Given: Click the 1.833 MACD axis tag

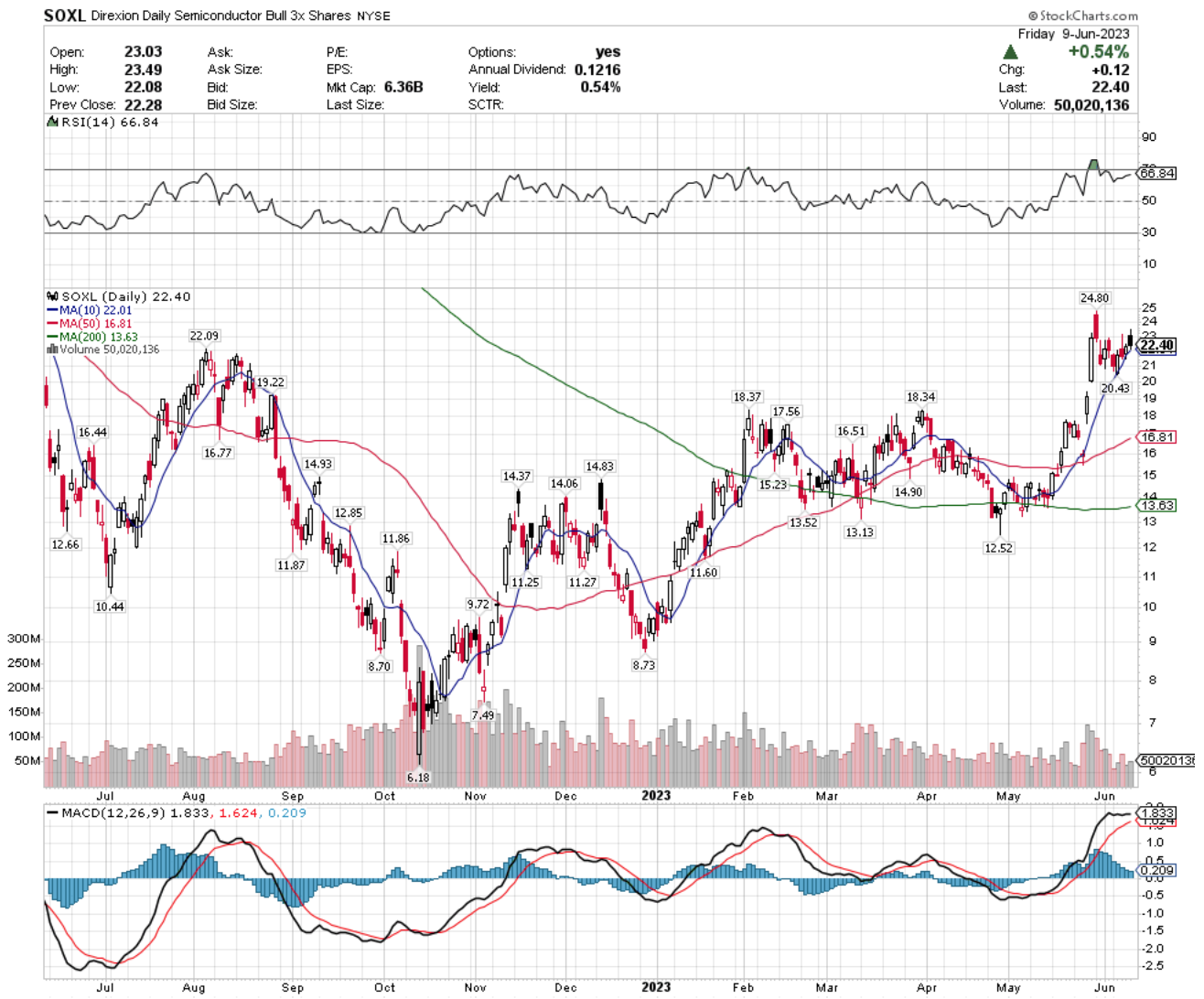Looking at the screenshot, I should (x=1156, y=812).
